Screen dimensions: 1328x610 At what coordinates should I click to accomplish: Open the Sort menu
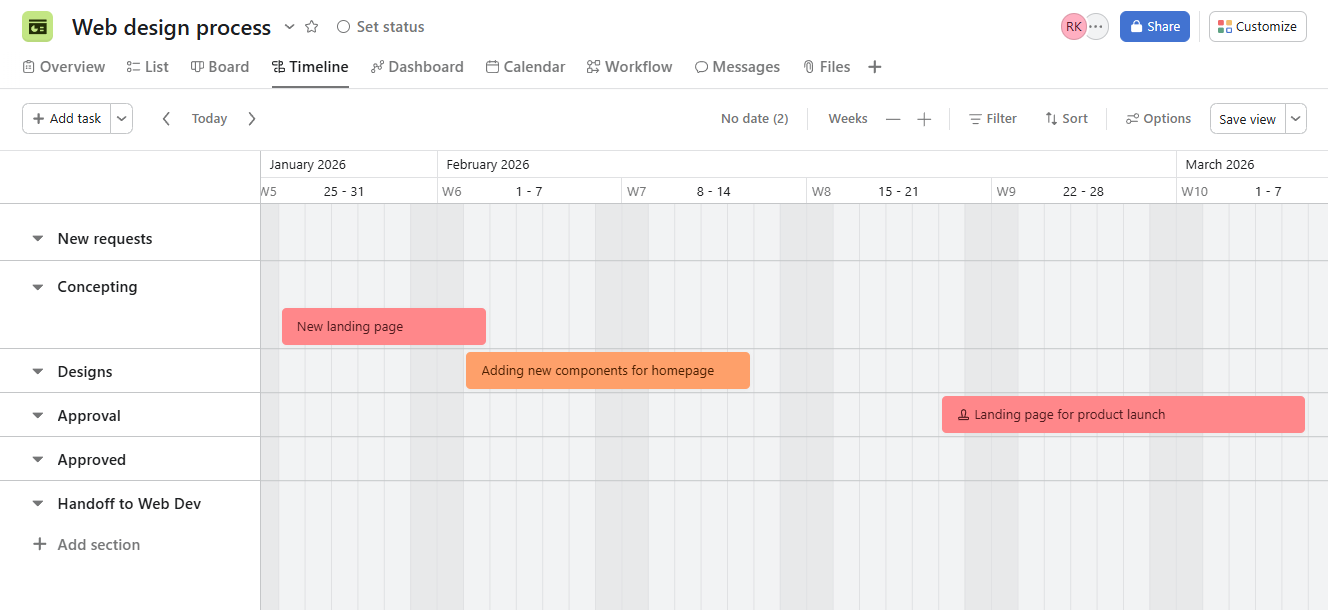click(x=1065, y=118)
